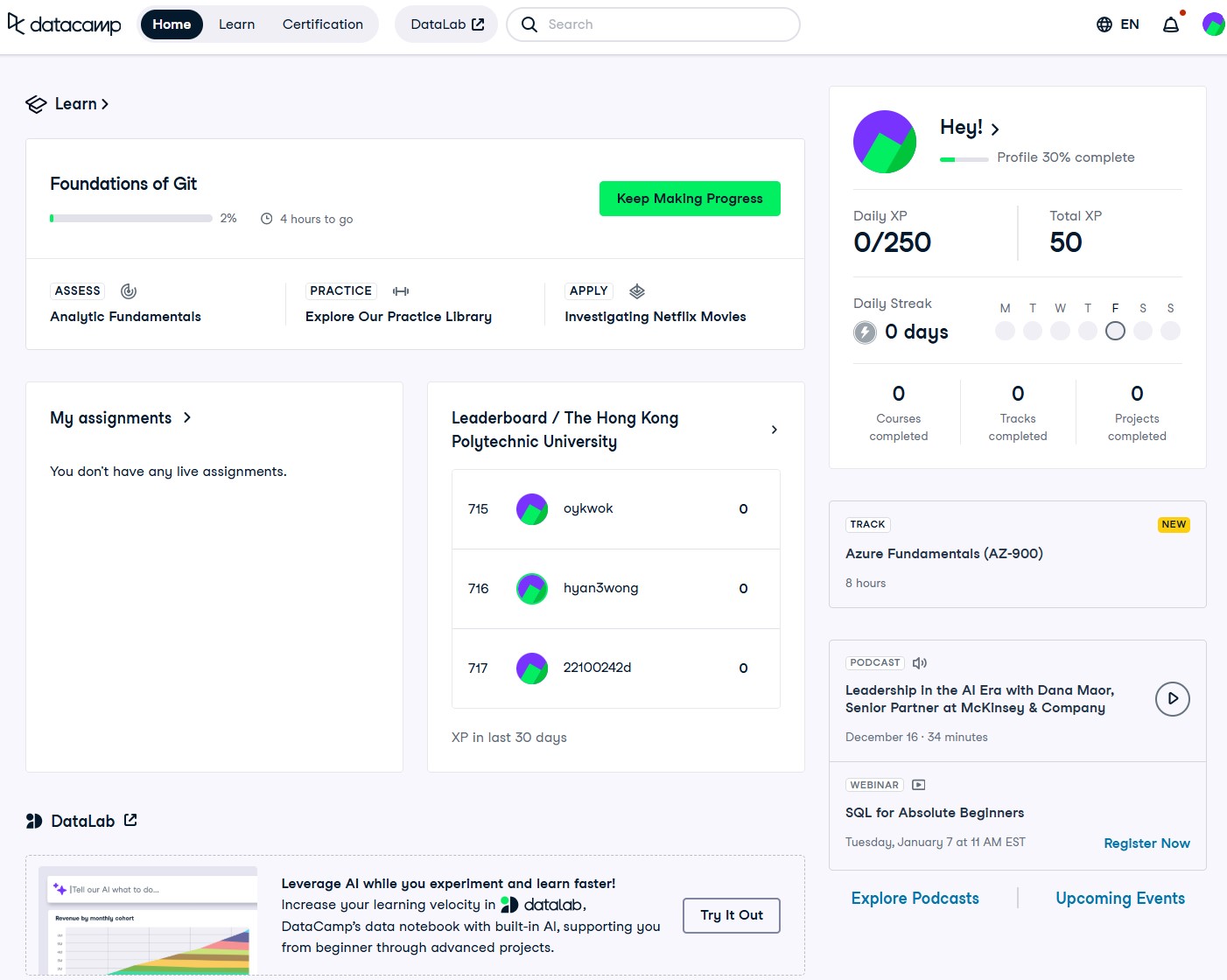Viewport: 1227px width, 980px height.
Task: Open the Explore Podcasts link
Action: 915,899
